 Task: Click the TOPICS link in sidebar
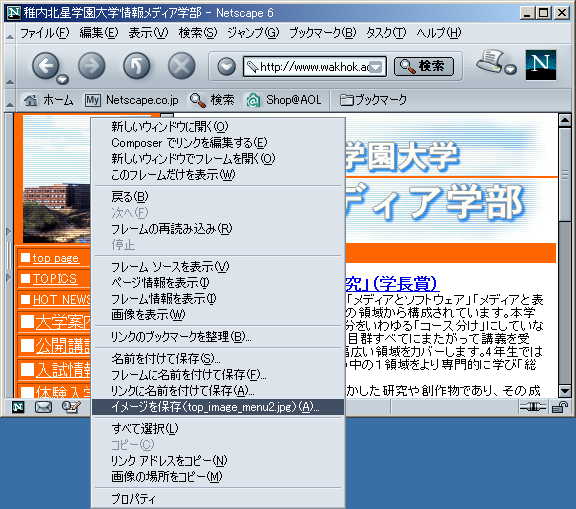[x=55, y=279]
